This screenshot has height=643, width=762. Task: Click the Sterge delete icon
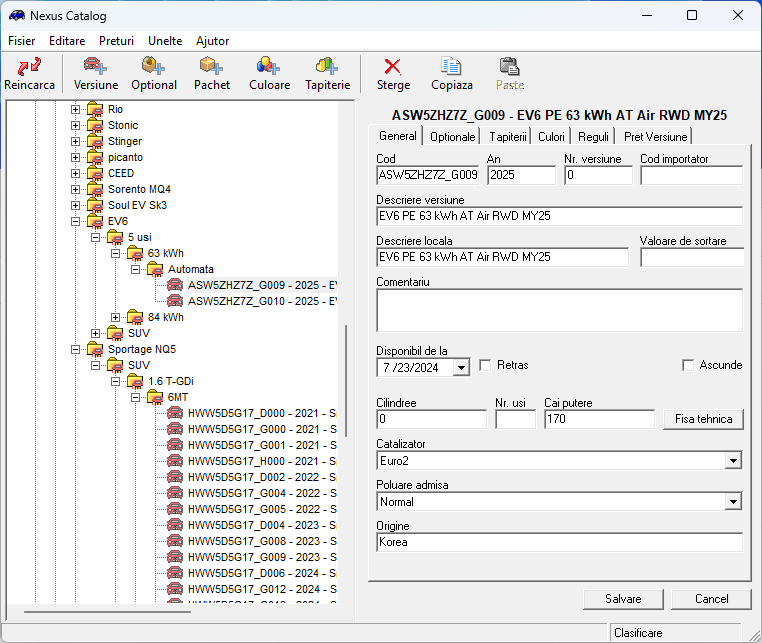tap(393, 66)
